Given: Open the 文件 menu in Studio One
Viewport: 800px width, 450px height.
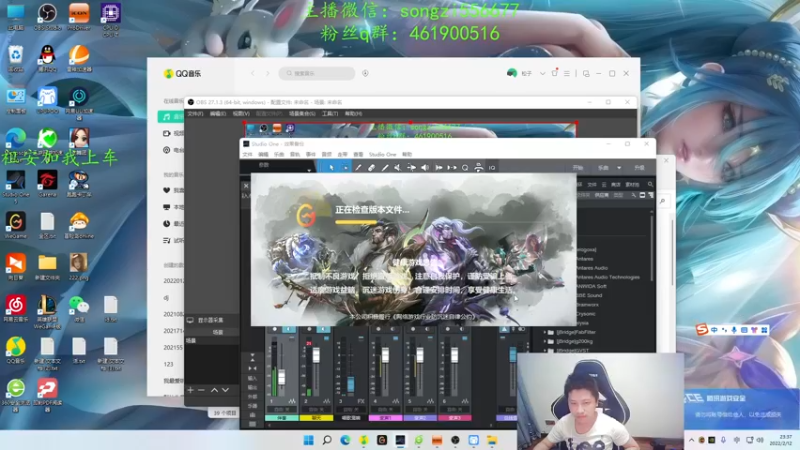Looking at the screenshot, I should 247,154.
